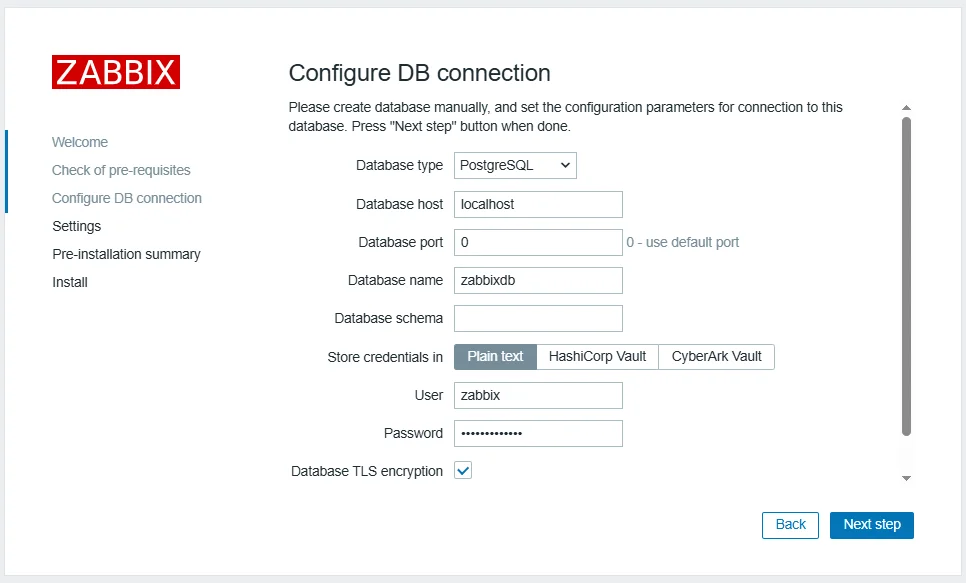
Task: Select the Settings step in sidebar
Action: 76,226
